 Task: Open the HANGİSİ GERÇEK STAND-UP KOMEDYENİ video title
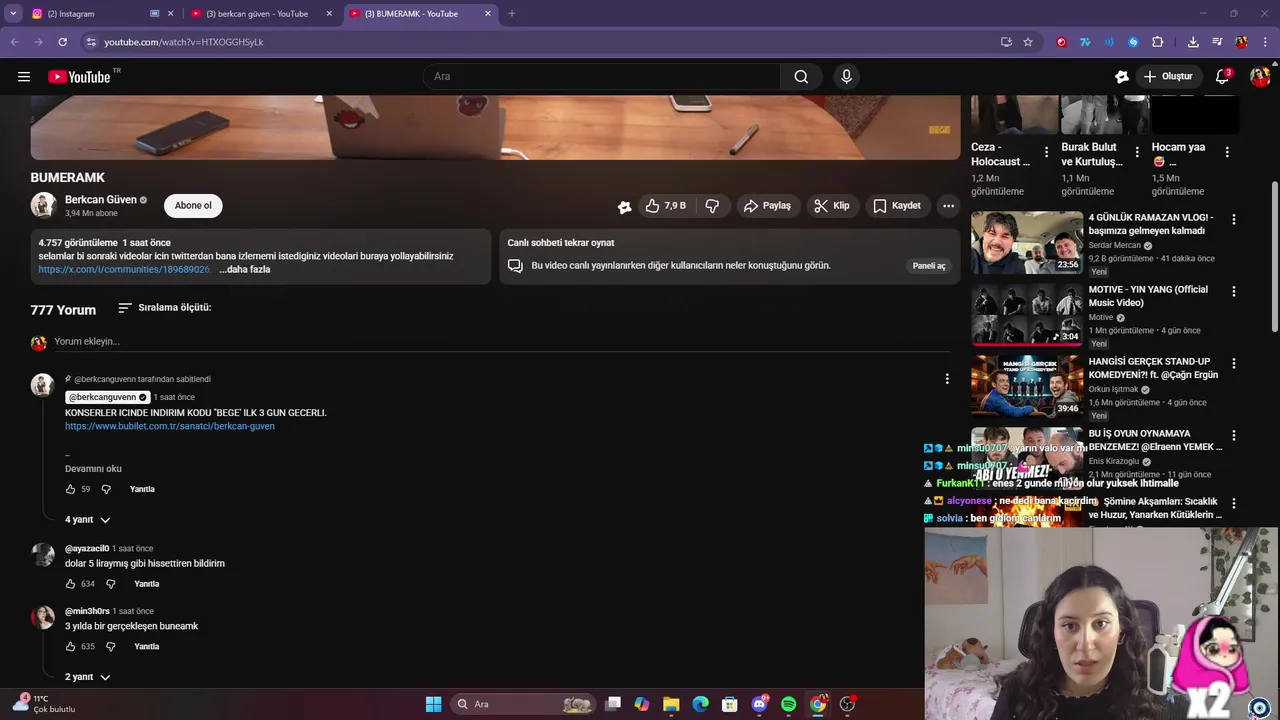(x=1154, y=368)
